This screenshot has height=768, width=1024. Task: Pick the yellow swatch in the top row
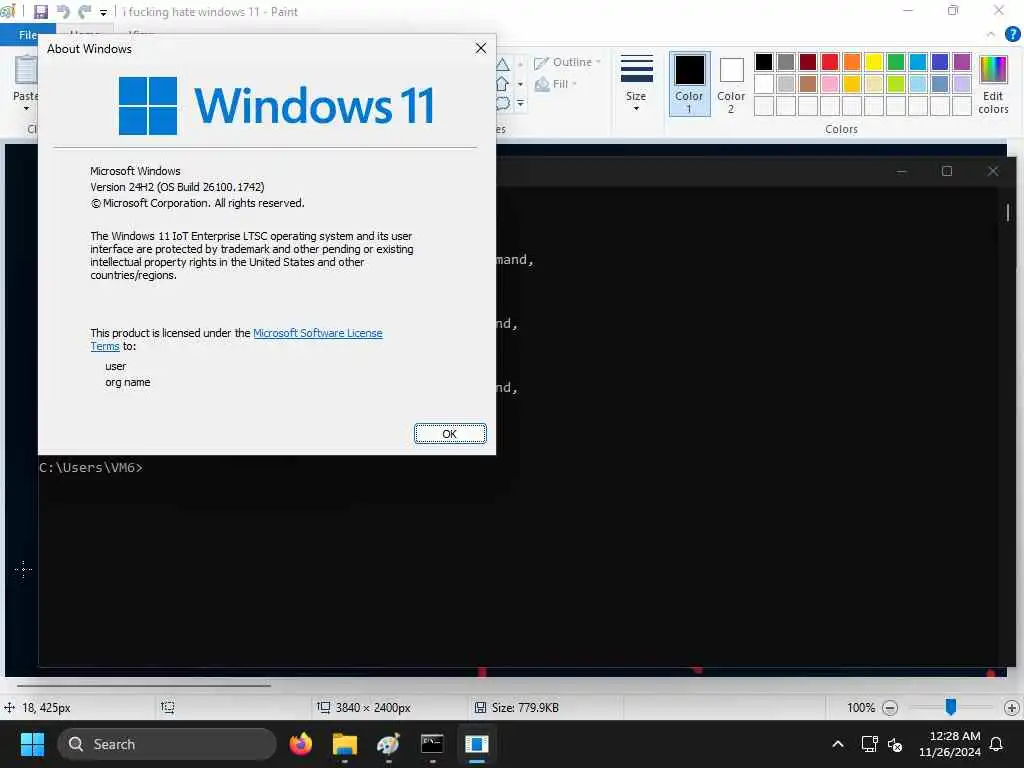(874, 61)
